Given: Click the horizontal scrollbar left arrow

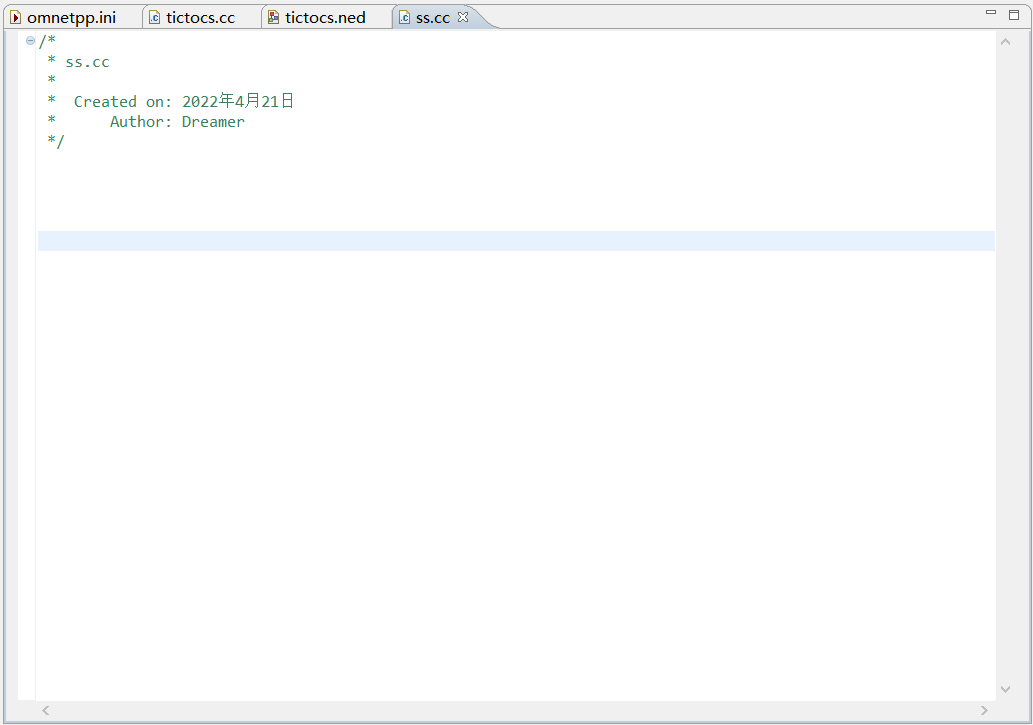Looking at the screenshot, I should click(x=45, y=710).
